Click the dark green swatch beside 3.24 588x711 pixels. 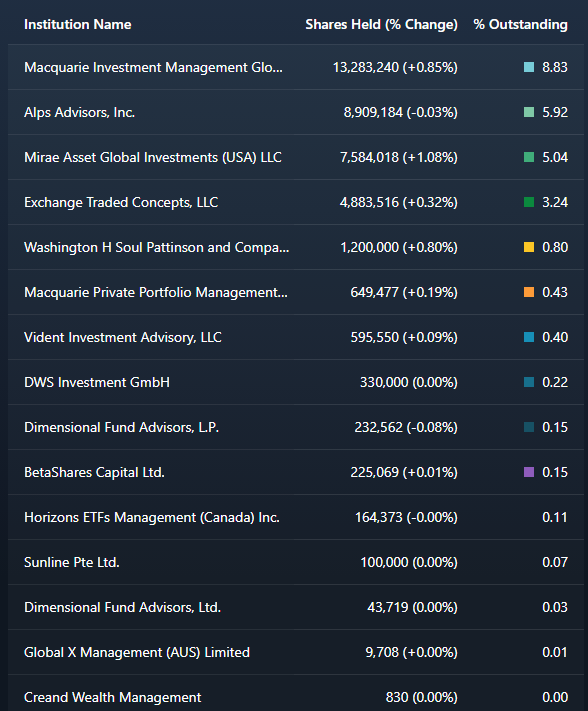[529, 202]
